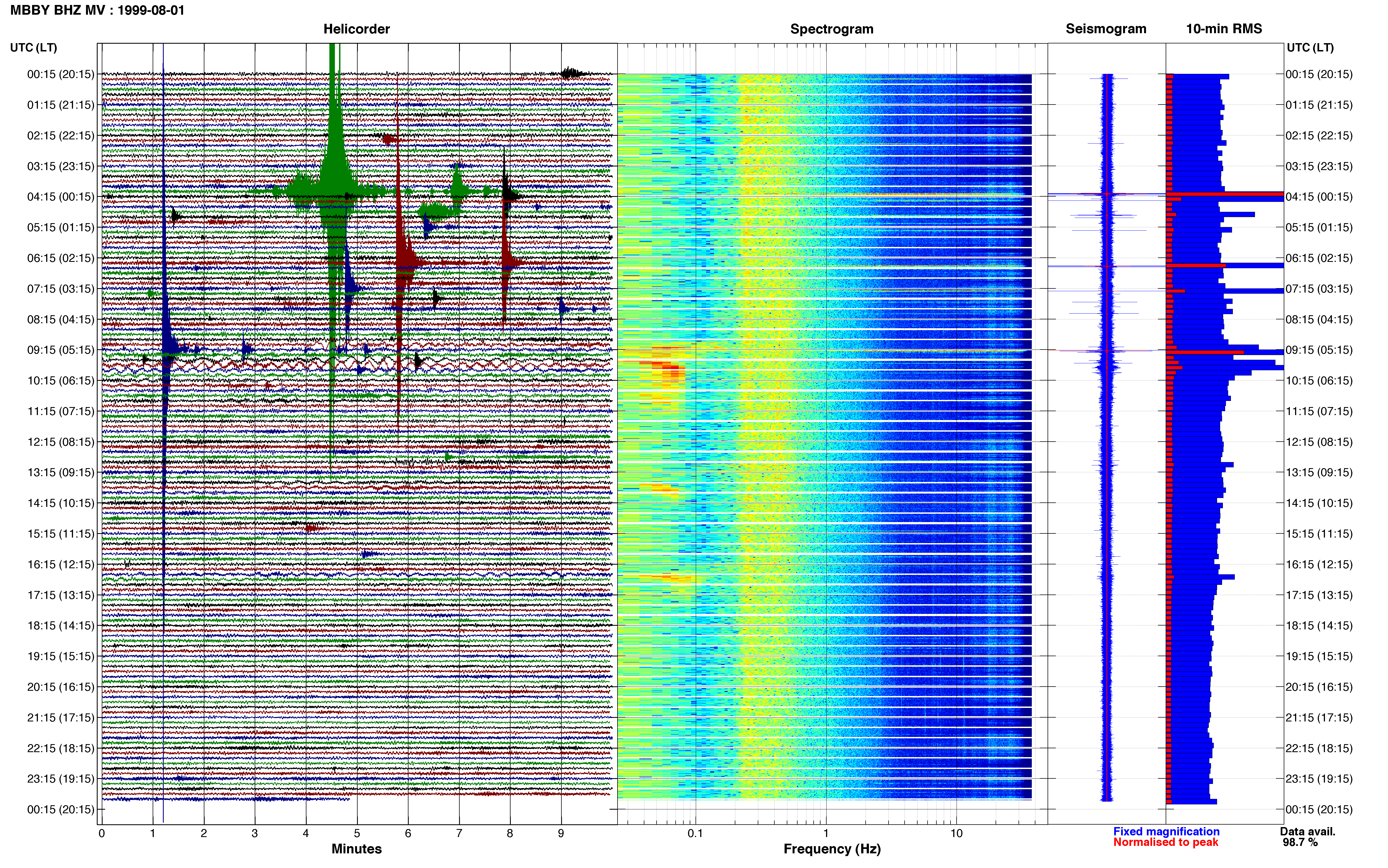Click left-axis time label '18:15 (14:15)'
Viewport: 1388px width, 868px height.
point(61,626)
